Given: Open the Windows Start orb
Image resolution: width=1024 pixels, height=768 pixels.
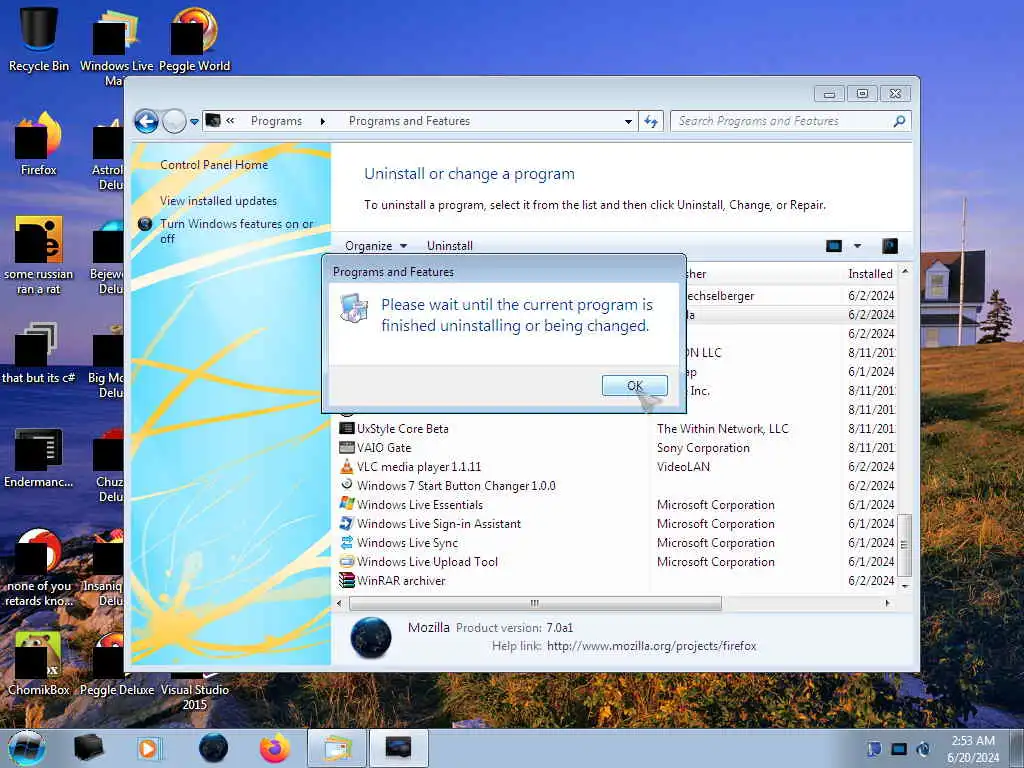Looking at the screenshot, I should [x=26, y=748].
